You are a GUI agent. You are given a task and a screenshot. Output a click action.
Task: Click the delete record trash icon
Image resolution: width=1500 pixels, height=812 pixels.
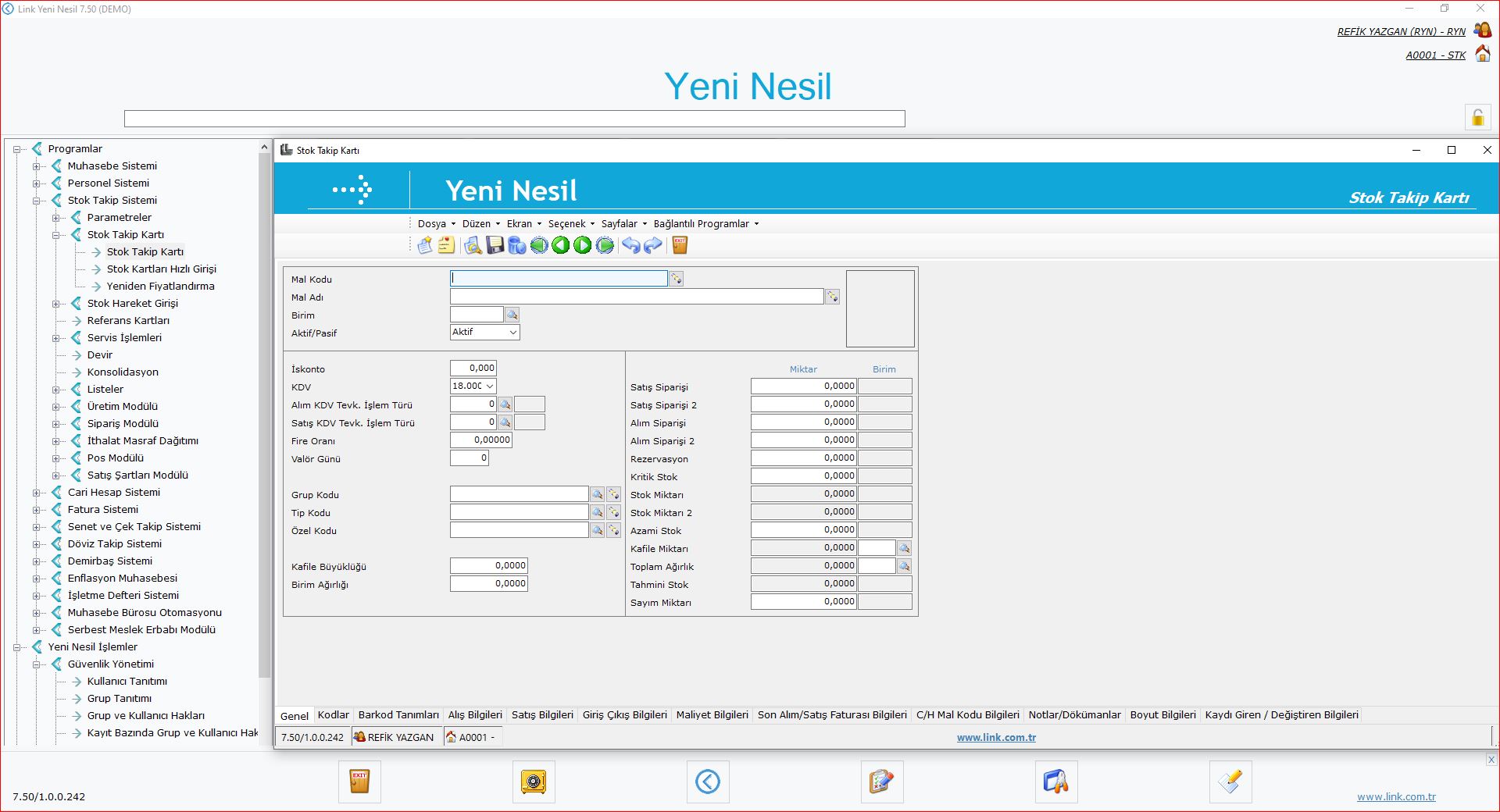(516, 246)
